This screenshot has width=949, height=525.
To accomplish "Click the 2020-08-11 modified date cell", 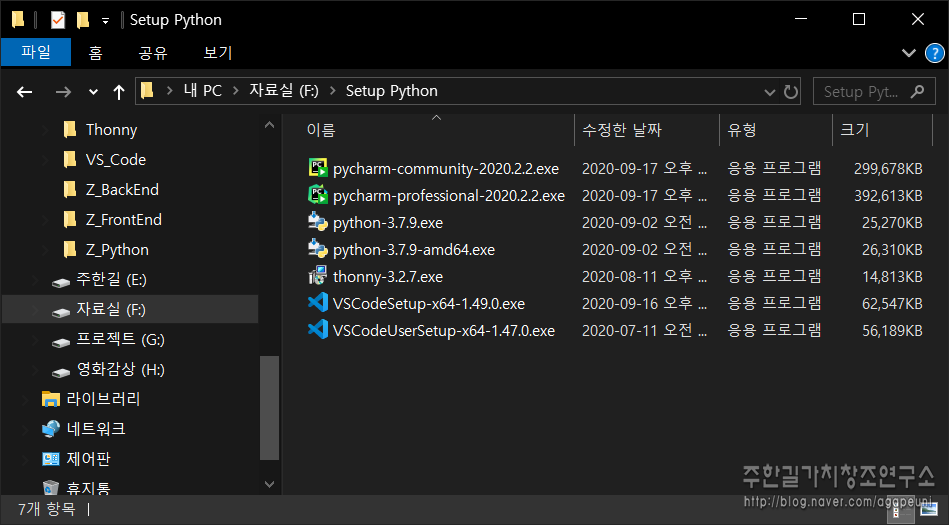I will click(644, 277).
